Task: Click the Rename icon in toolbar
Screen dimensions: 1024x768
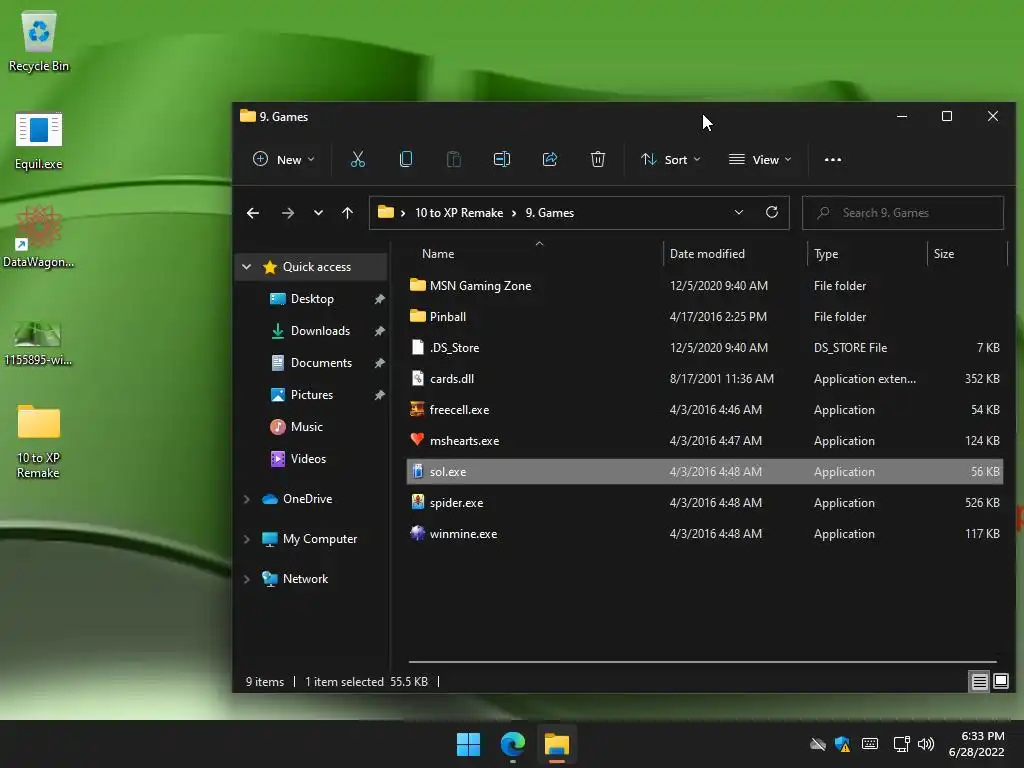Action: pyautogui.click(x=502, y=159)
